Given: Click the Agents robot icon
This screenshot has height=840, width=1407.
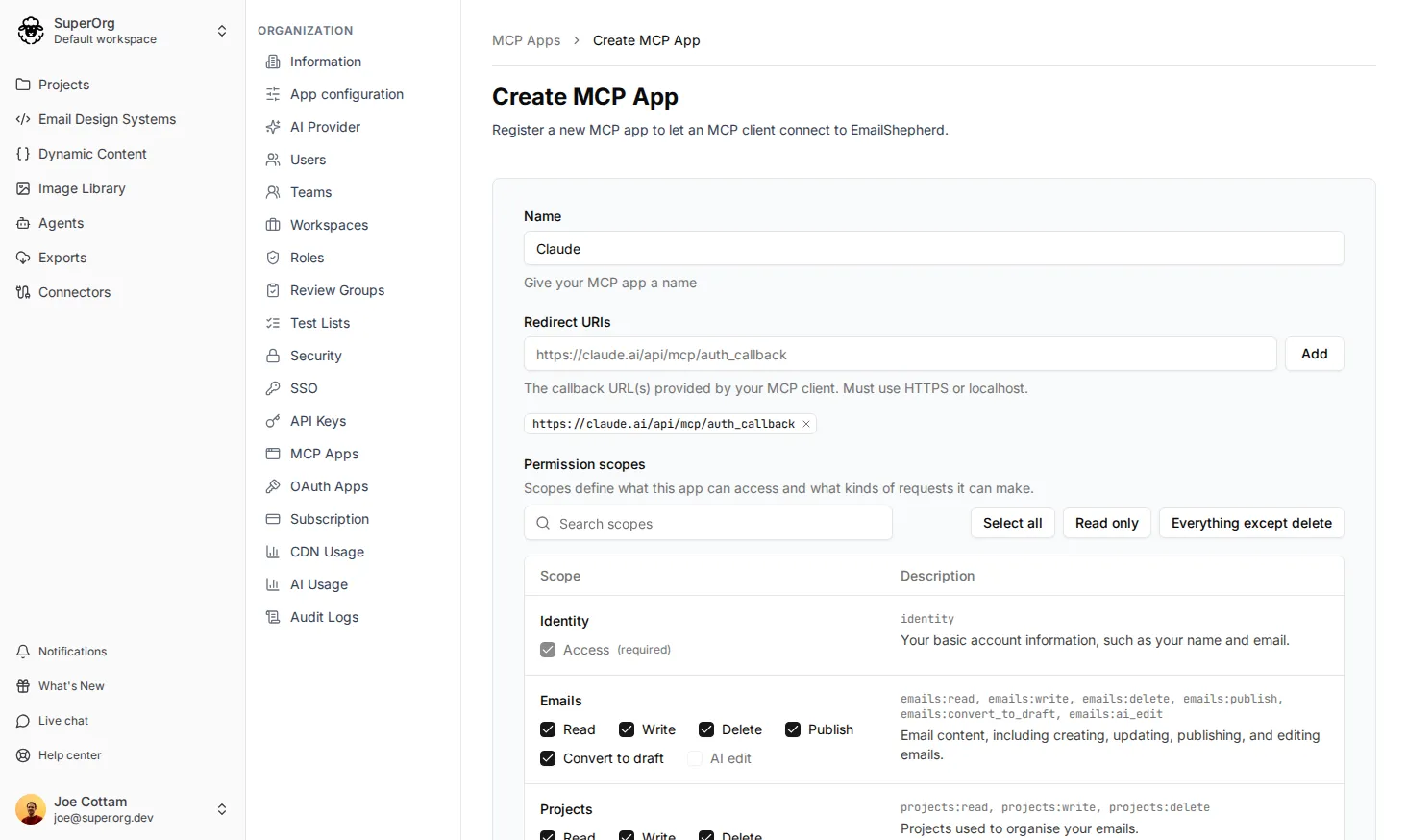Looking at the screenshot, I should click(x=23, y=223).
